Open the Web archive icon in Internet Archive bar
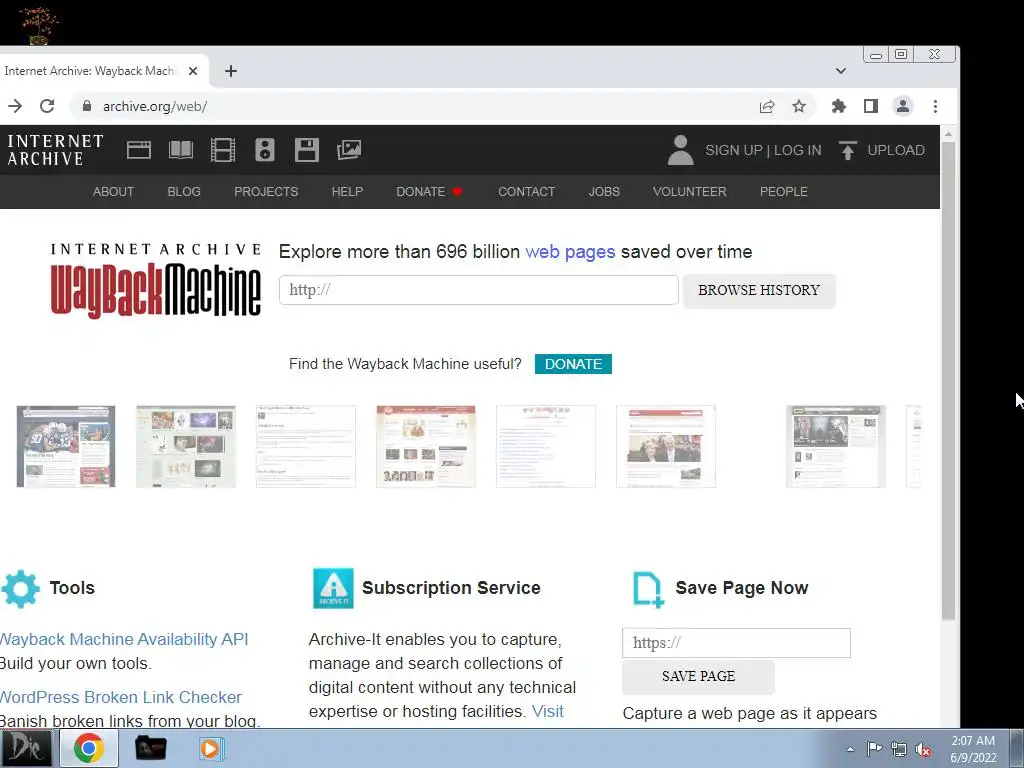This screenshot has height=768, width=1024. click(x=138, y=150)
